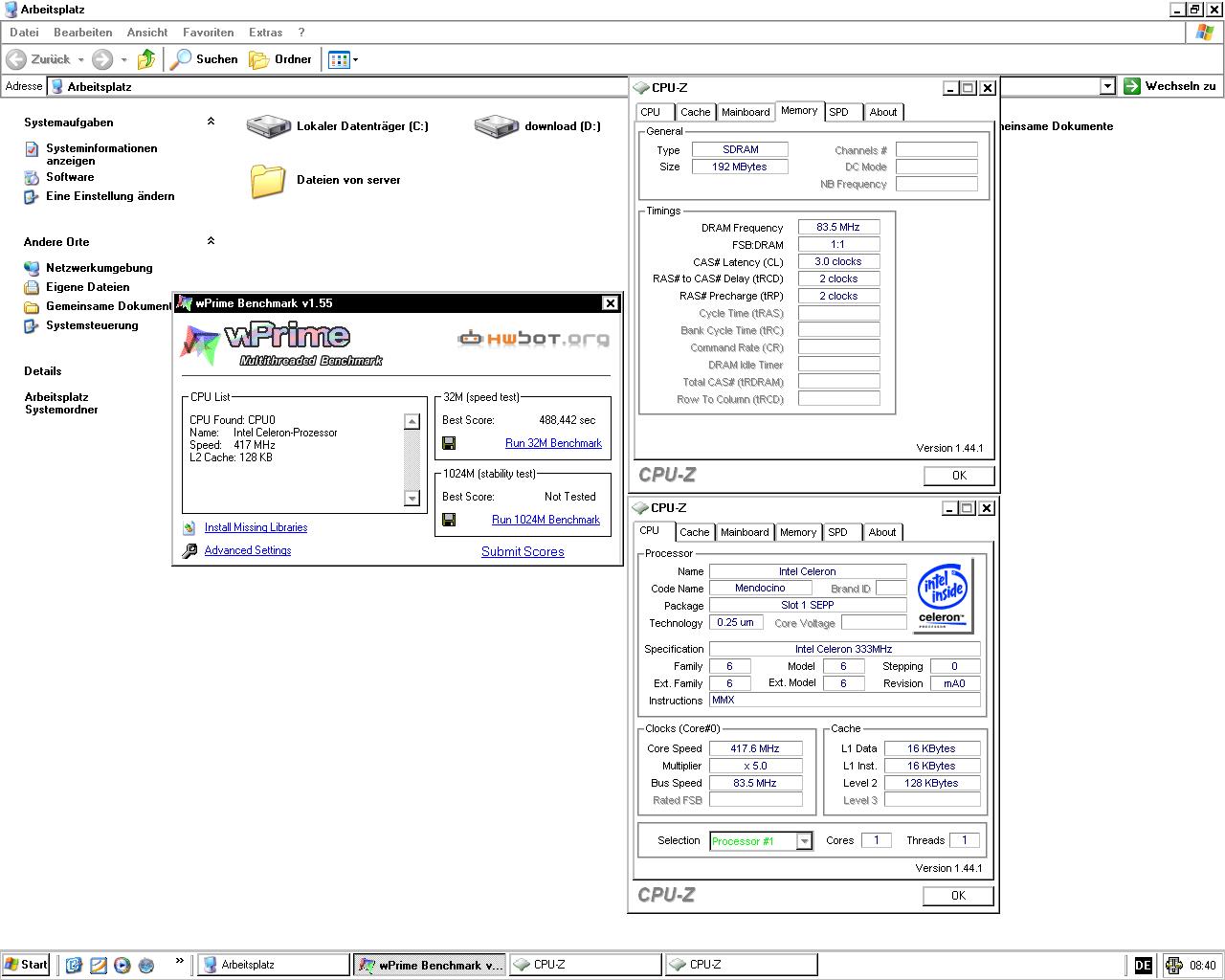Open the Extras menu

pos(265,32)
